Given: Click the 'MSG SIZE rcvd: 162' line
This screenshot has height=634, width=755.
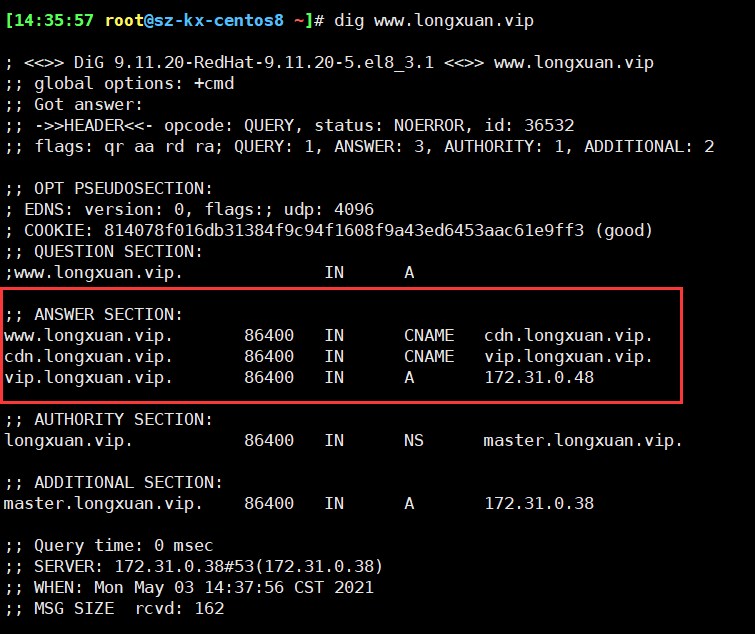Looking at the screenshot, I should 115,609.
